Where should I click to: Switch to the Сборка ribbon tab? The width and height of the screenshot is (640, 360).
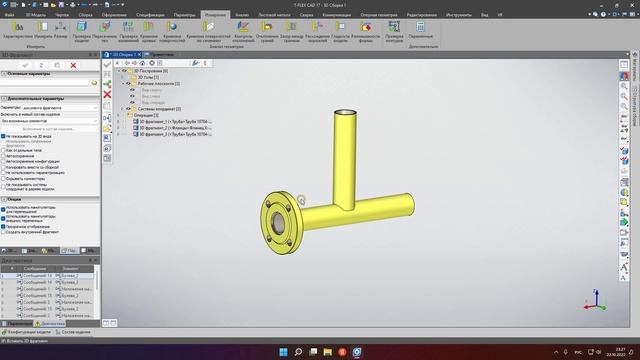[85, 15]
